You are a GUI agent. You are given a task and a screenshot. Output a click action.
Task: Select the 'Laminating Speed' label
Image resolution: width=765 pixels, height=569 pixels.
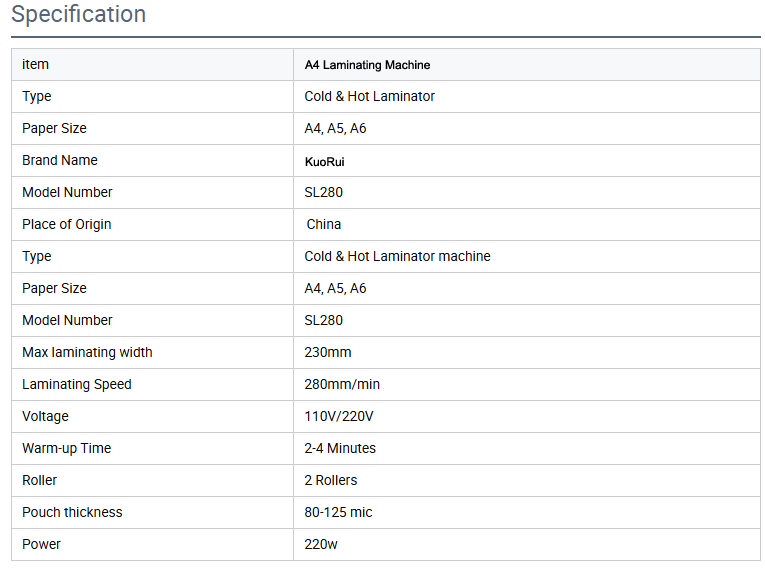tap(77, 385)
